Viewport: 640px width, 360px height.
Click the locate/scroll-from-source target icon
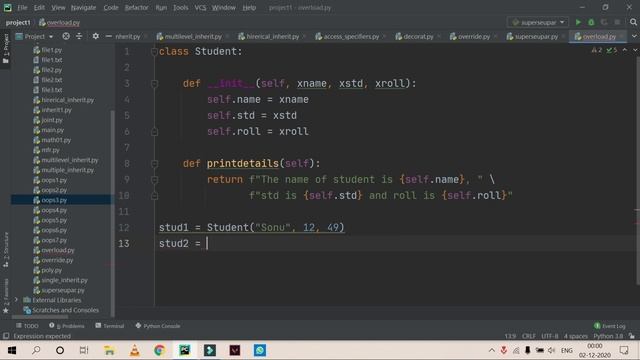pos(66,36)
